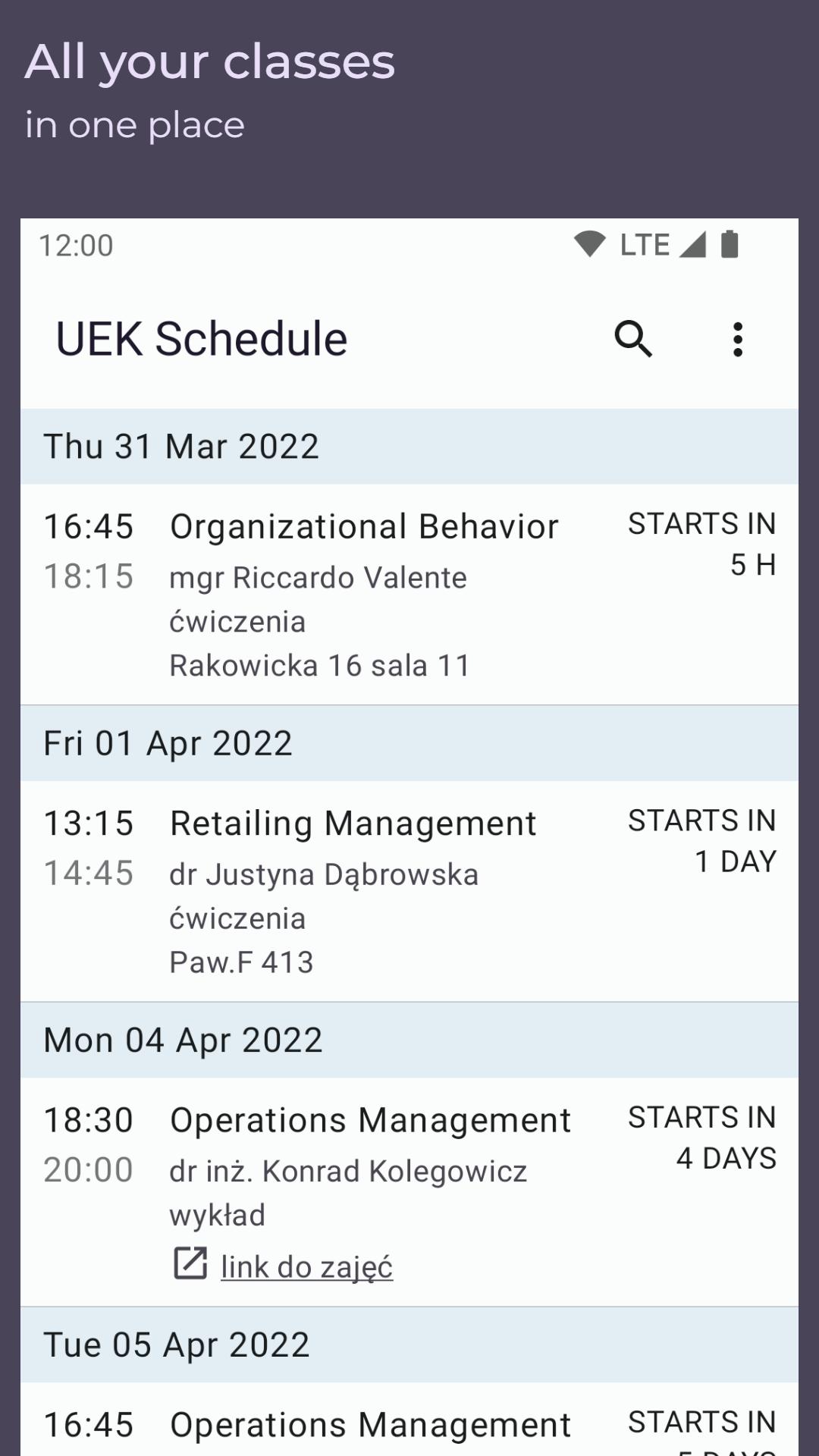Select the Retailing Management class entry
The image size is (819, 1456).
[409, 891]
